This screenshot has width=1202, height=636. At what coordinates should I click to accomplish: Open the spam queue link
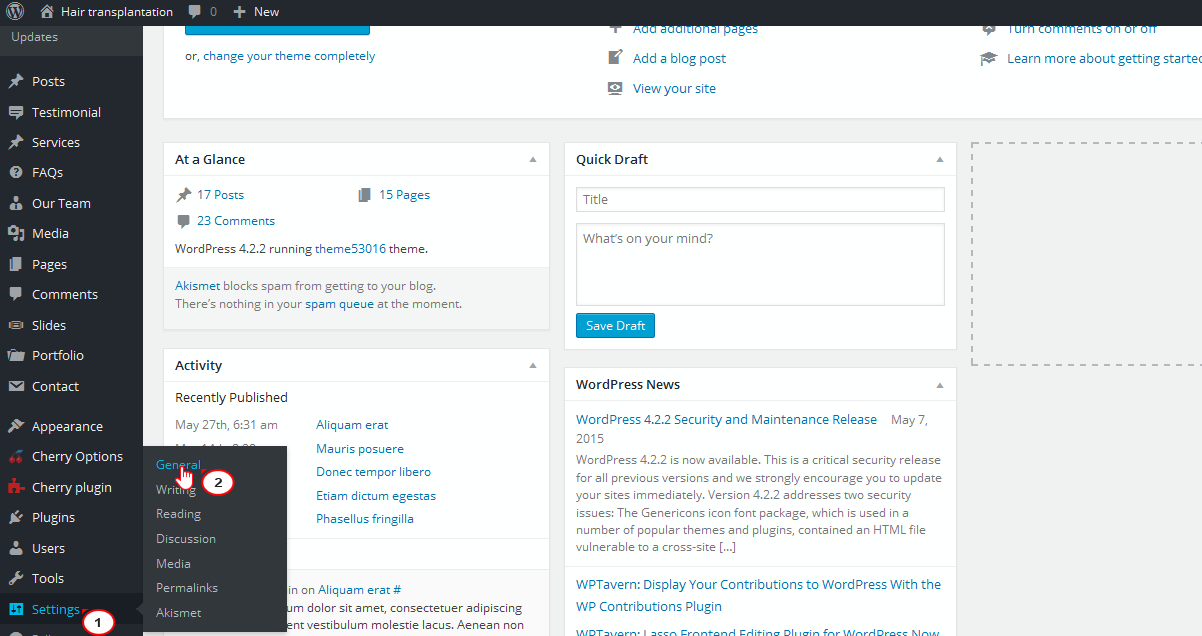tap(339, 304)
